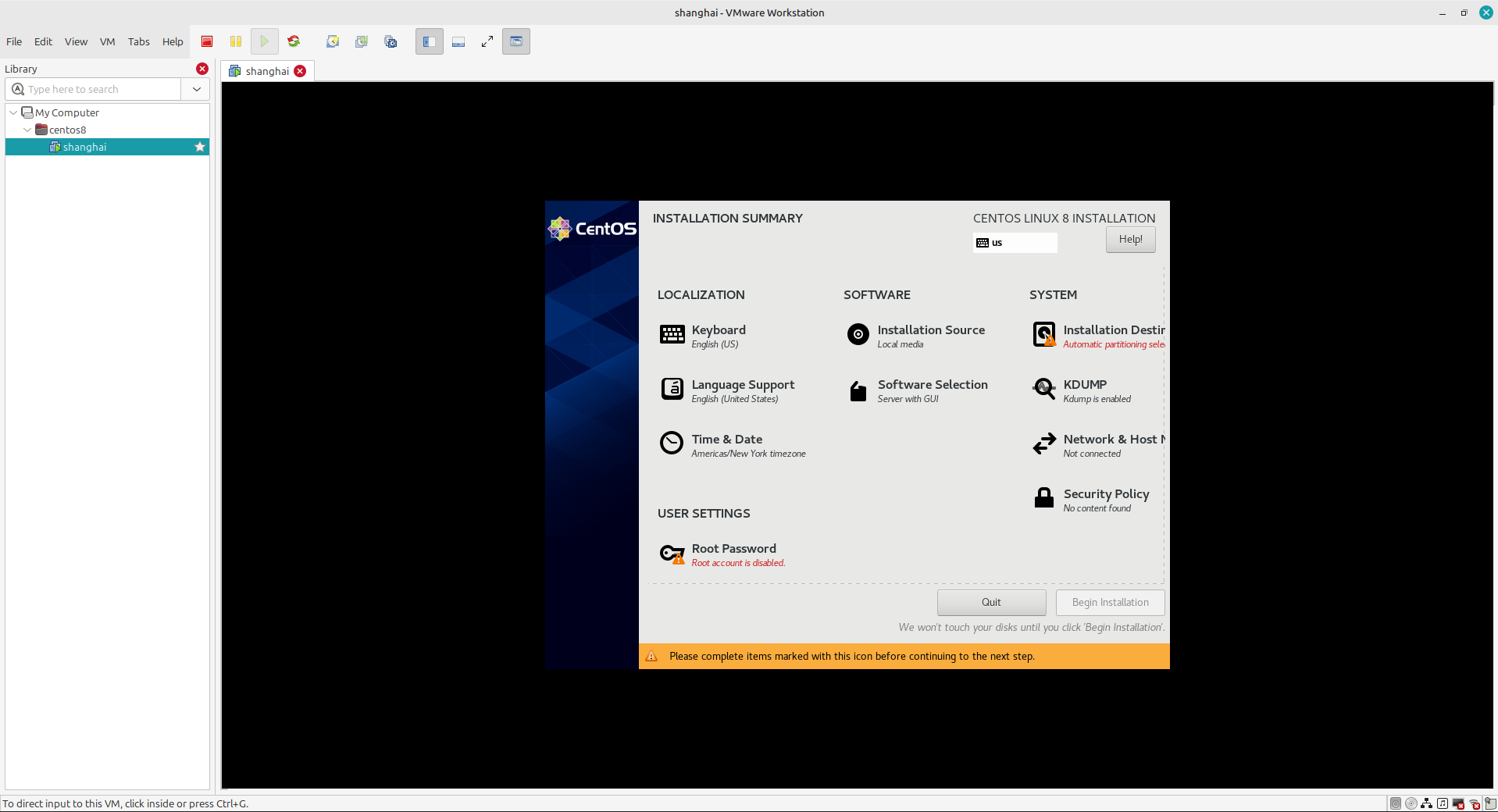Toggle the thumbnail bar icon
Screen dimensions: 1498x812
pos(458,41)
